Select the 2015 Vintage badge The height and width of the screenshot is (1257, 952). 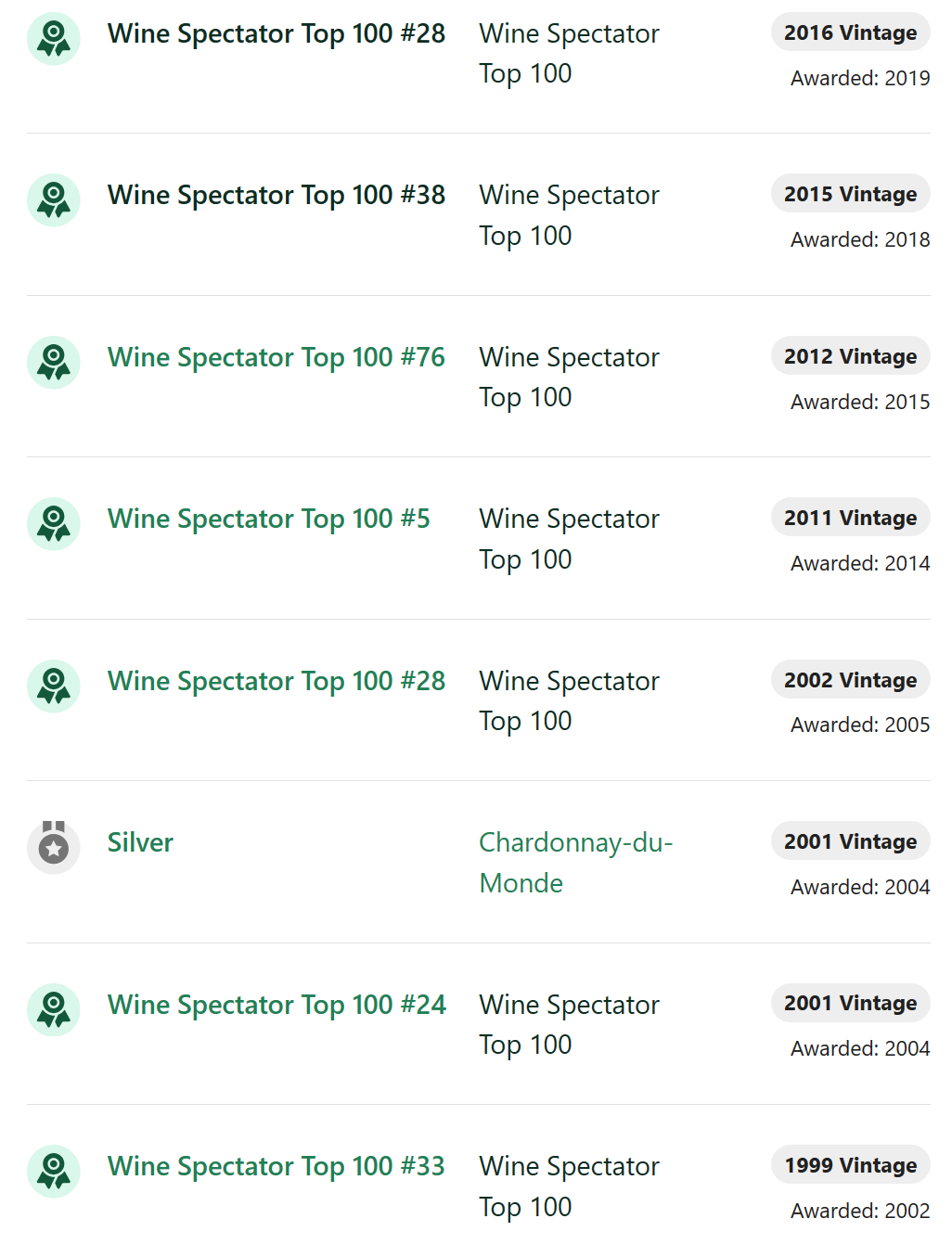tap(851, 194)
